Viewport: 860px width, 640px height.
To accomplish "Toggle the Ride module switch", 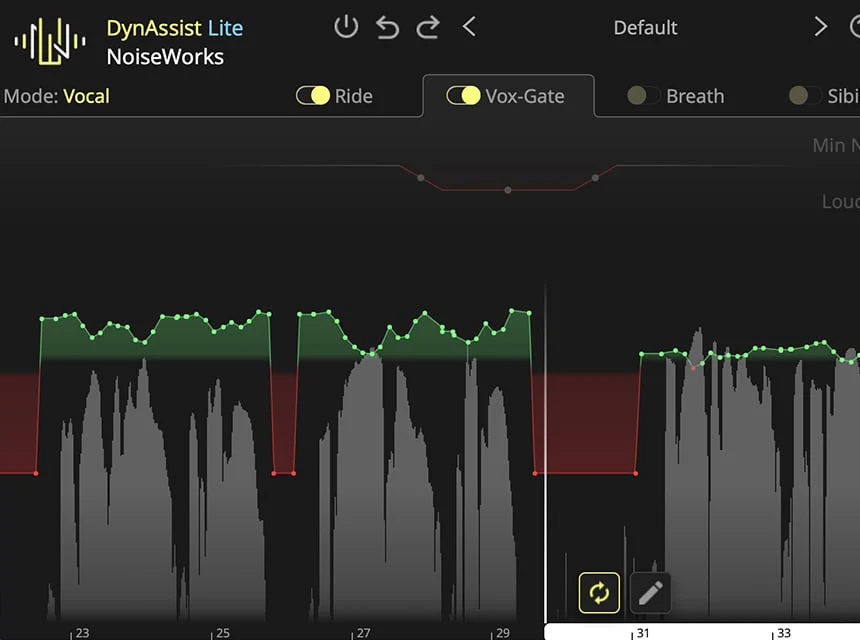I will click(313, 96).
